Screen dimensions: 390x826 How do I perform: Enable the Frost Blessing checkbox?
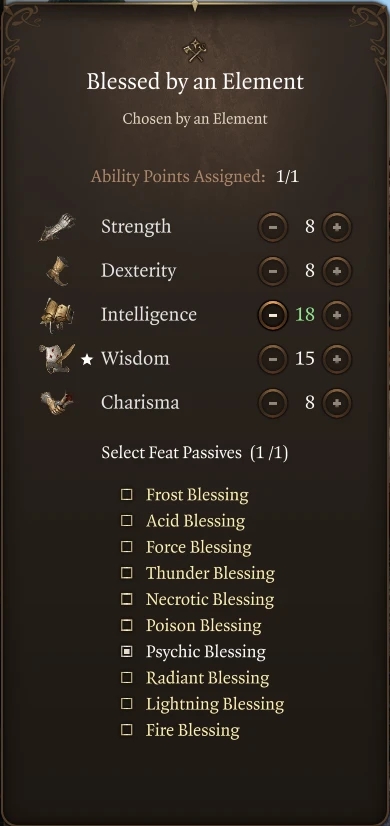126,495
